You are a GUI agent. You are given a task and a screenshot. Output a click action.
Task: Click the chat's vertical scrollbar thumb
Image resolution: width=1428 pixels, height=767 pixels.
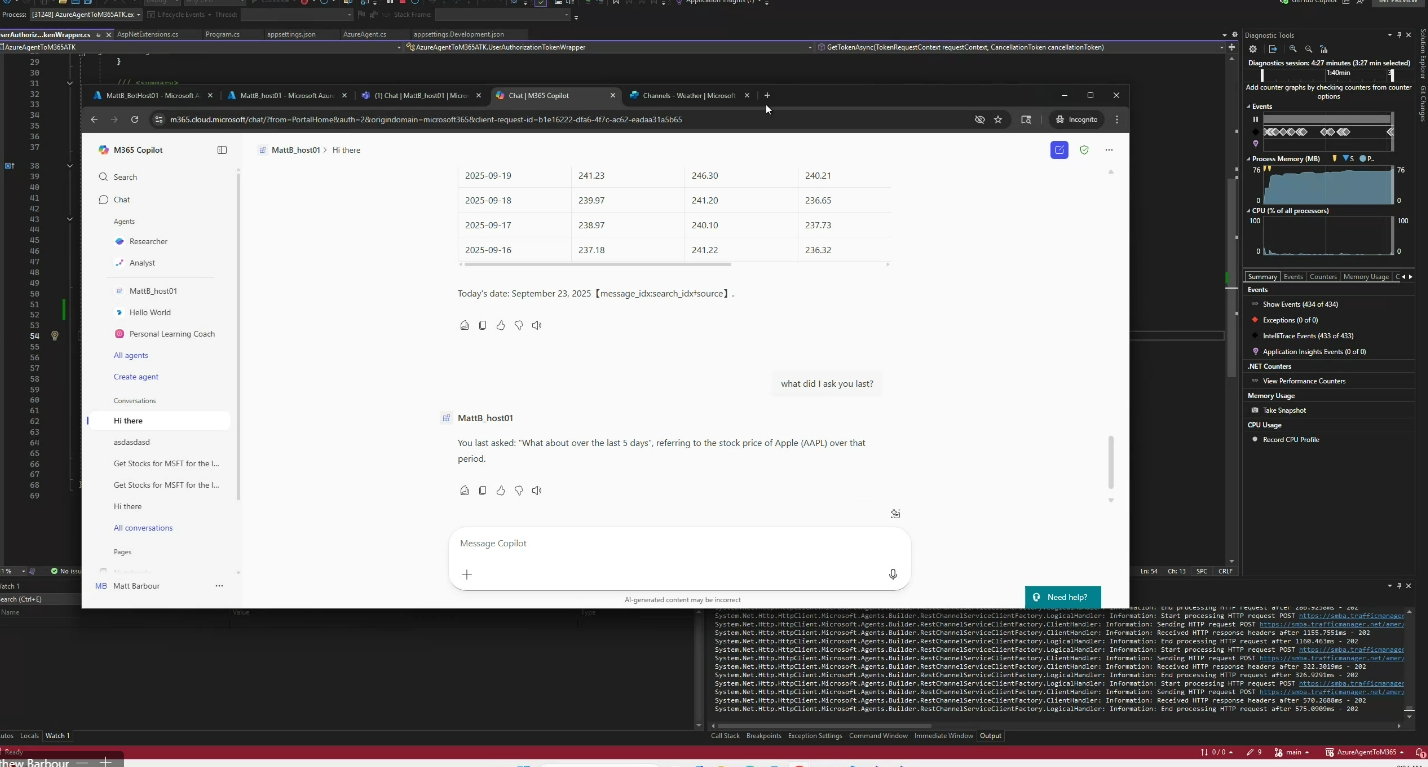1111,462
